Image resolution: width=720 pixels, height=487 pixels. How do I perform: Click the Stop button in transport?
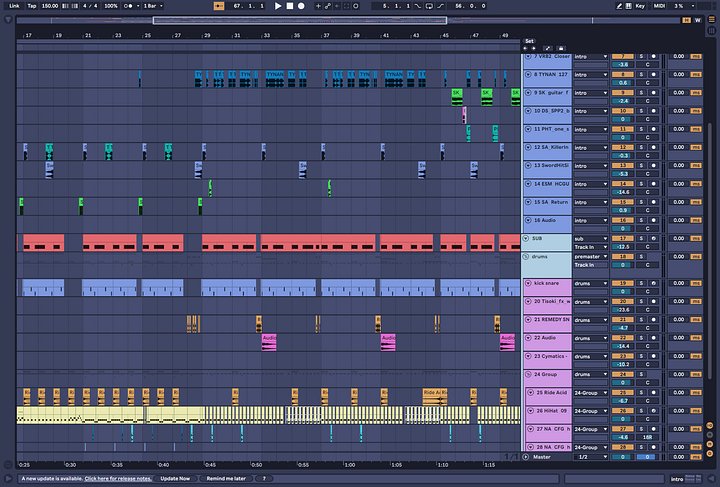[291, 6]
